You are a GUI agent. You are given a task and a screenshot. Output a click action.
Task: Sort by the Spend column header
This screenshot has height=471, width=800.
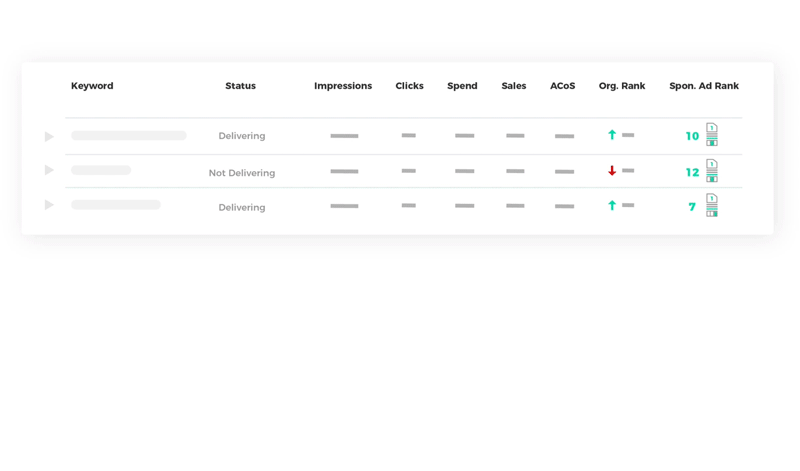(462, 86)
